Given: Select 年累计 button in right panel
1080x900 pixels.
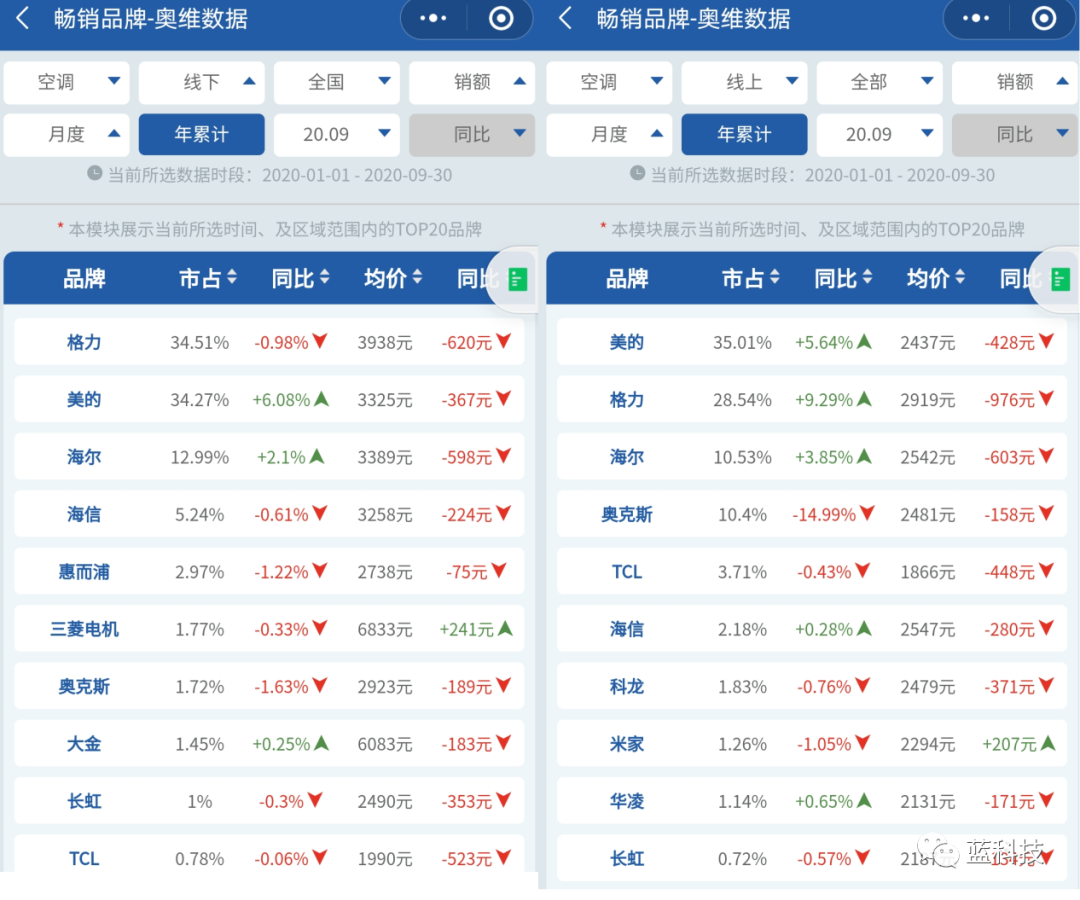Looking at the screenshot, I should point(745,134).
